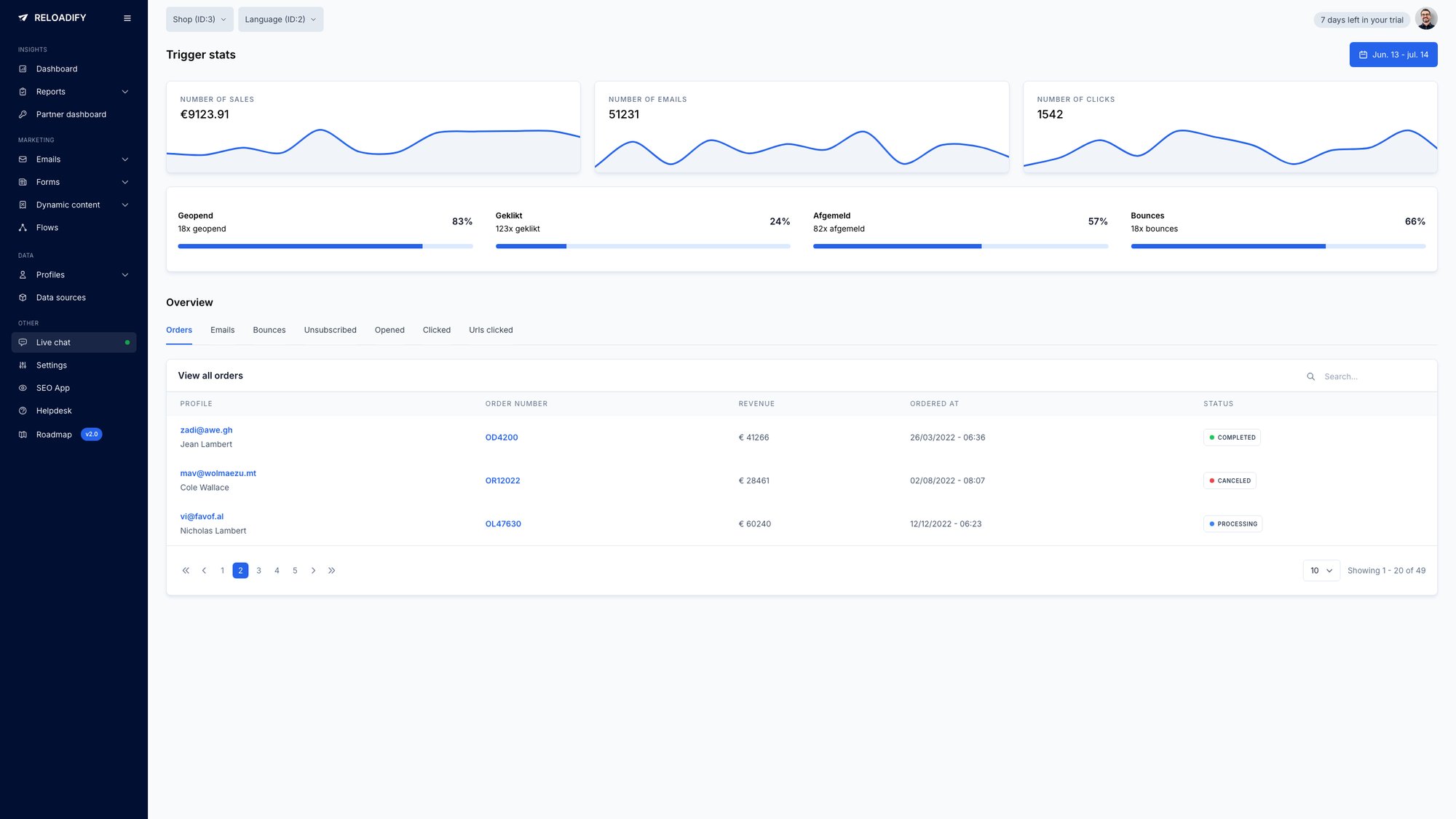The height and width of the screenshot is (819, 1456).
Task: Open Live chat in the sidebar
Action: coord(53,342)
